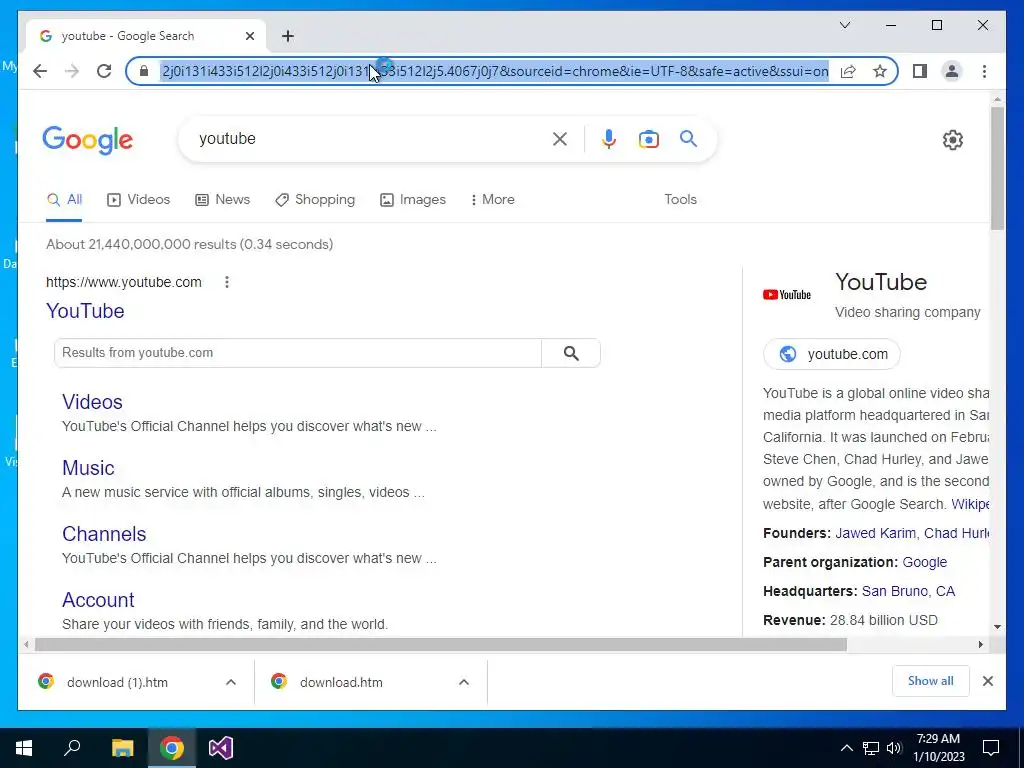Click the forward navigation arrow
Screen dimensions: 1024x768
[72, 71]
